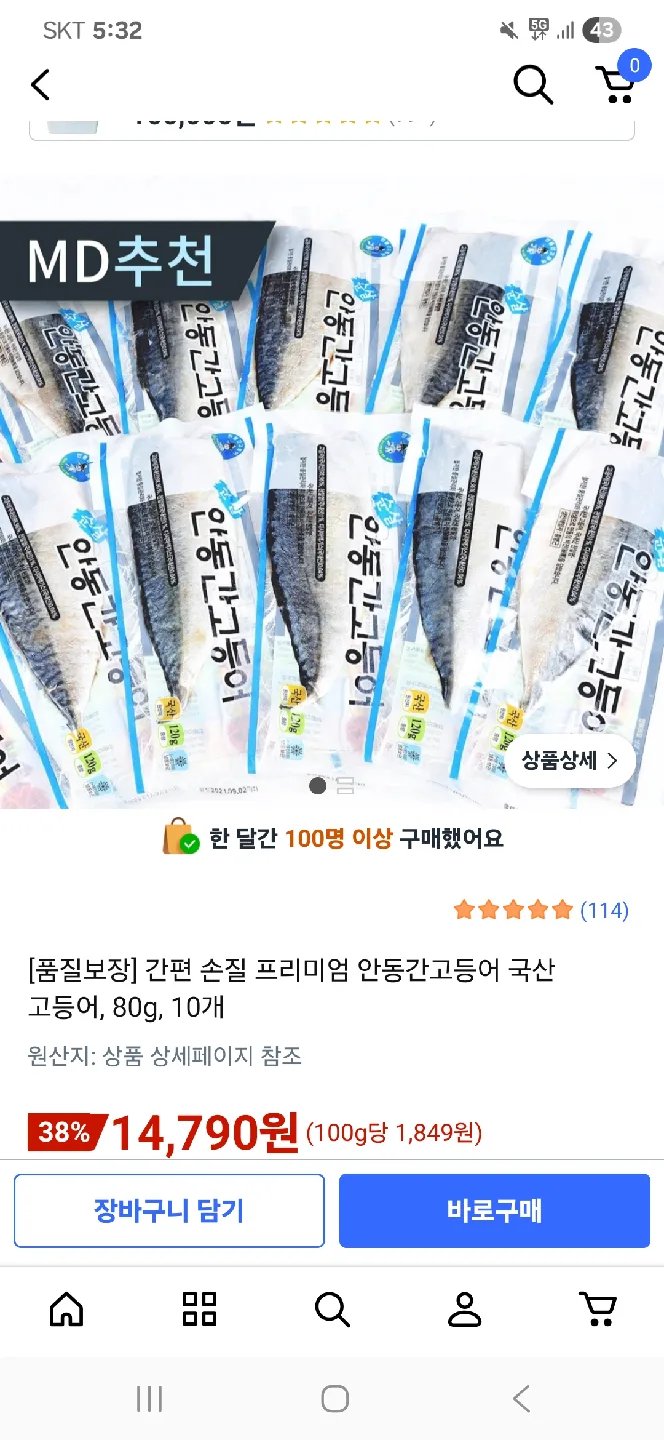This screenshot has width=664, height=1440.
Task: Open my account profile icon
Action: (x=465, y=1308)
